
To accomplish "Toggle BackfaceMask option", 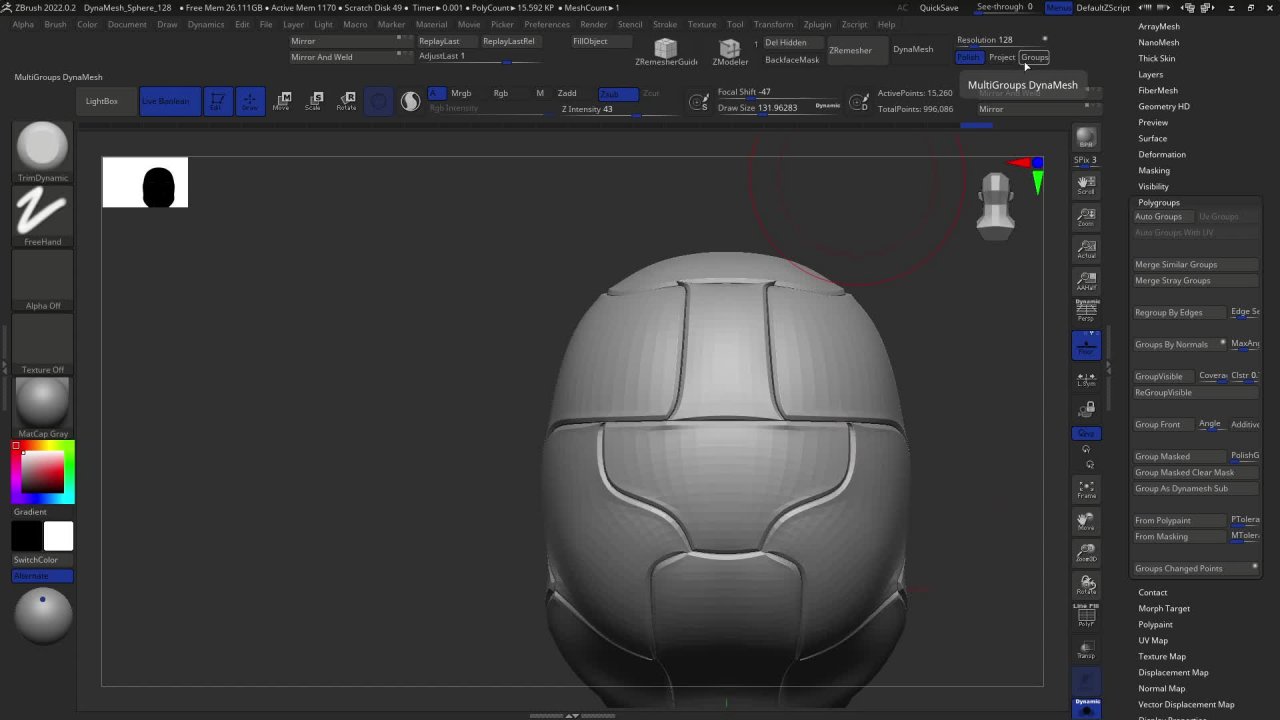I will 792,60.
